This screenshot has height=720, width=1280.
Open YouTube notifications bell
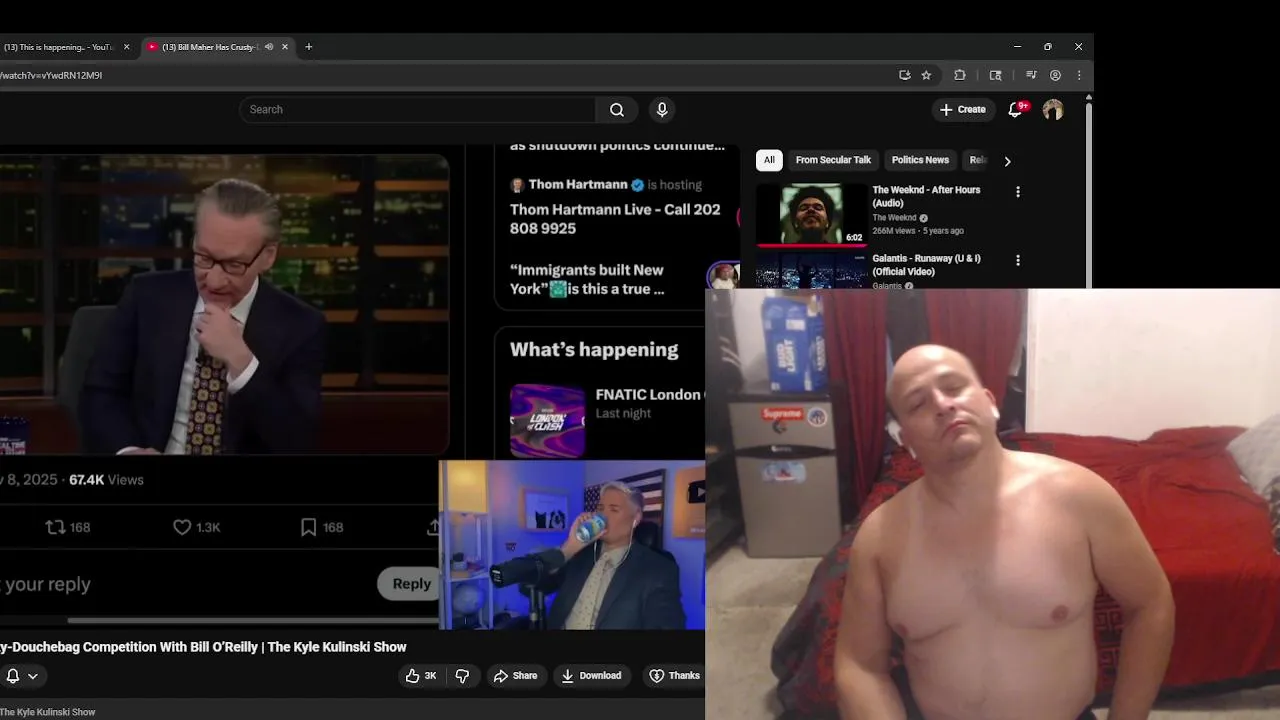(1015, 110)
